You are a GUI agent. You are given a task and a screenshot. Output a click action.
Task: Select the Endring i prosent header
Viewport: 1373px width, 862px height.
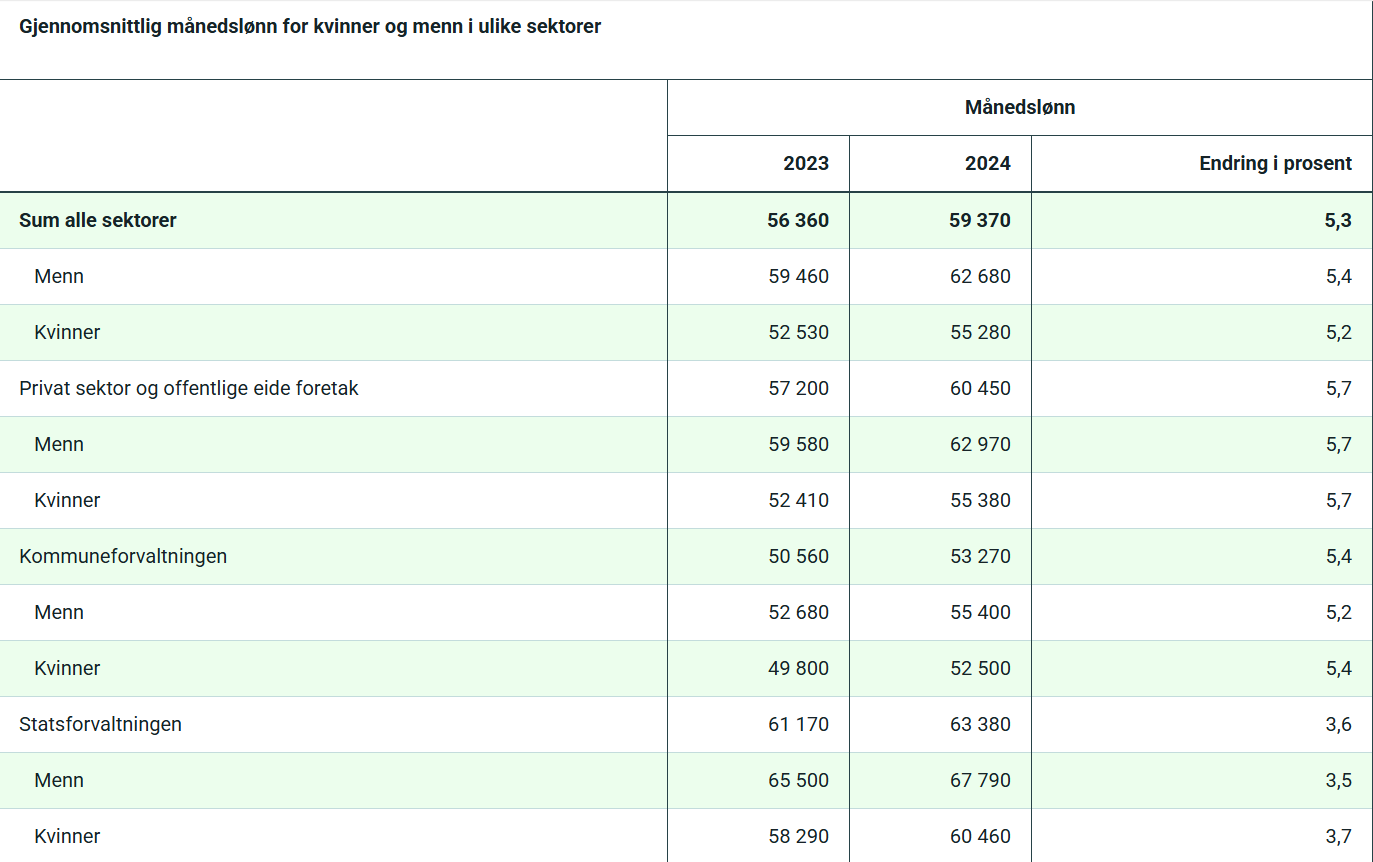1275,163
